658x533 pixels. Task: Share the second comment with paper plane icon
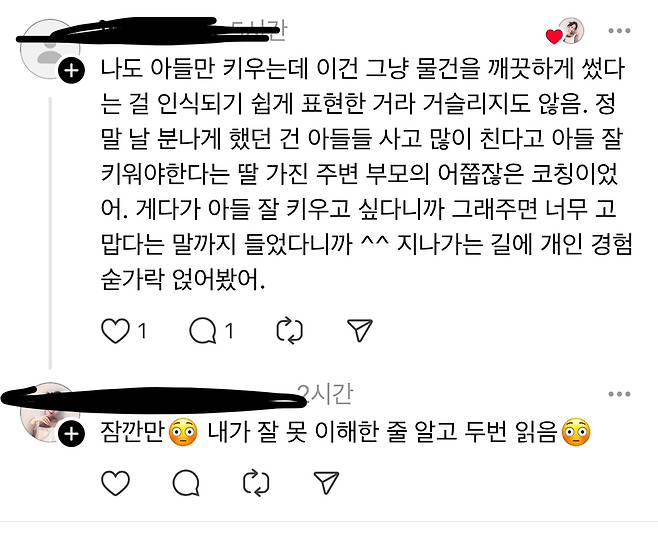click(x=326, y=482)
